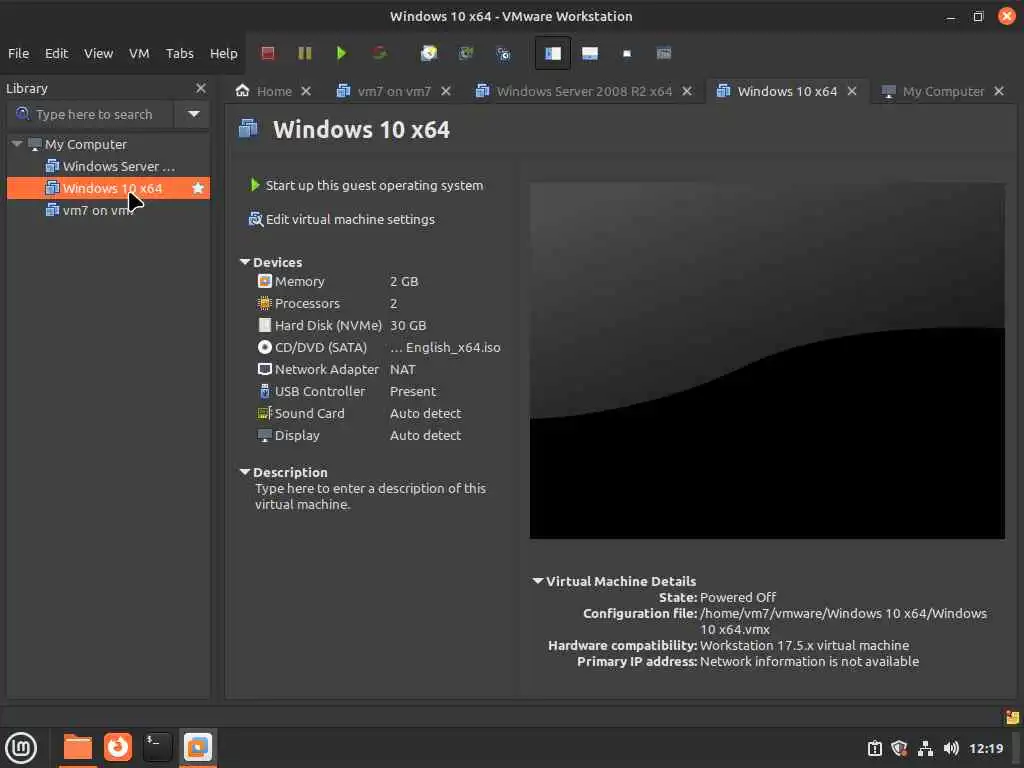Close the Library panel

(200, 88)
